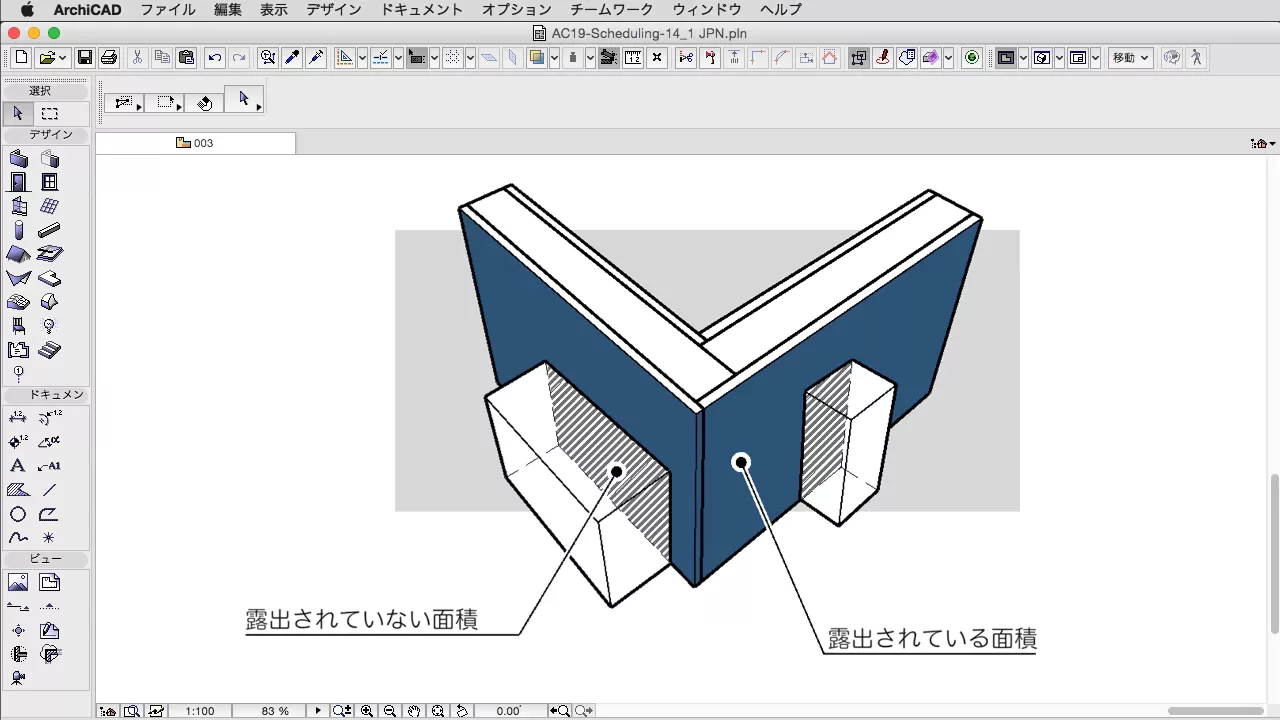The height and width of the screenshot is (720, 1280).
Task: Click the Inject Parameters syringe icon
Action: [316, 58]
